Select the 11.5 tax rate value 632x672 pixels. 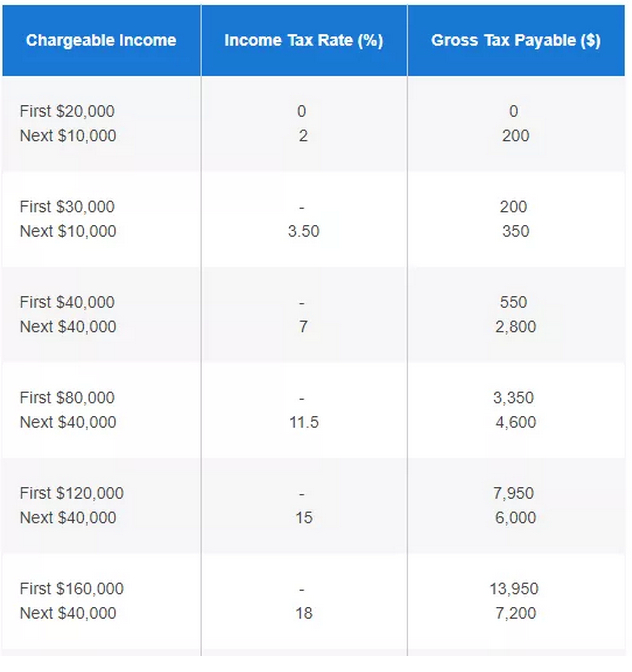pos(303,423)
